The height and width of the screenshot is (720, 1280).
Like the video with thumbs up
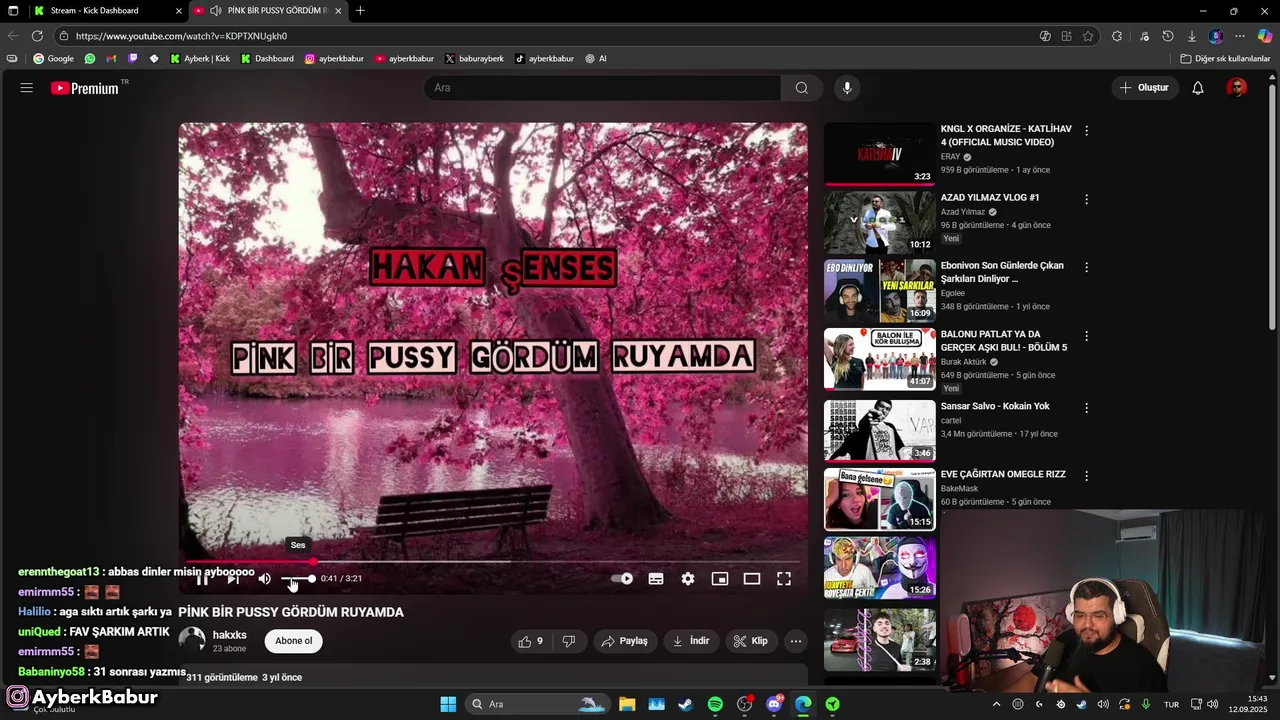(x=530, y=641)
